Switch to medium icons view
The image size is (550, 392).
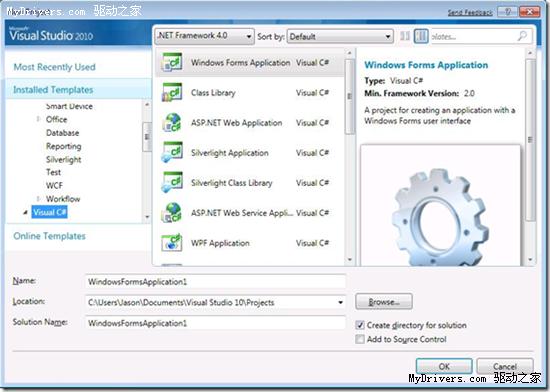point(421,36)
